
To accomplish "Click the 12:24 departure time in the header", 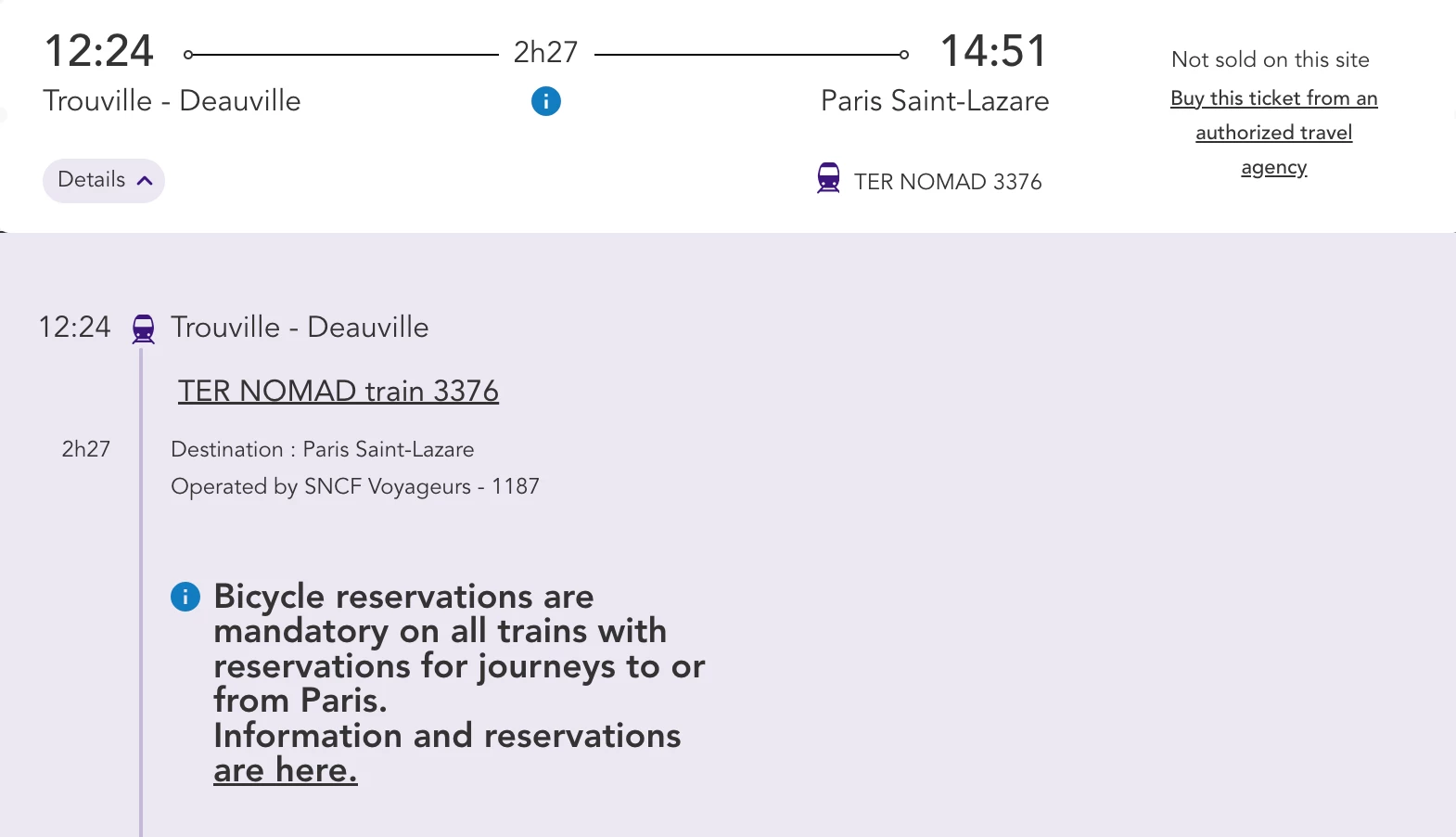I will click(x=98, y=51).
